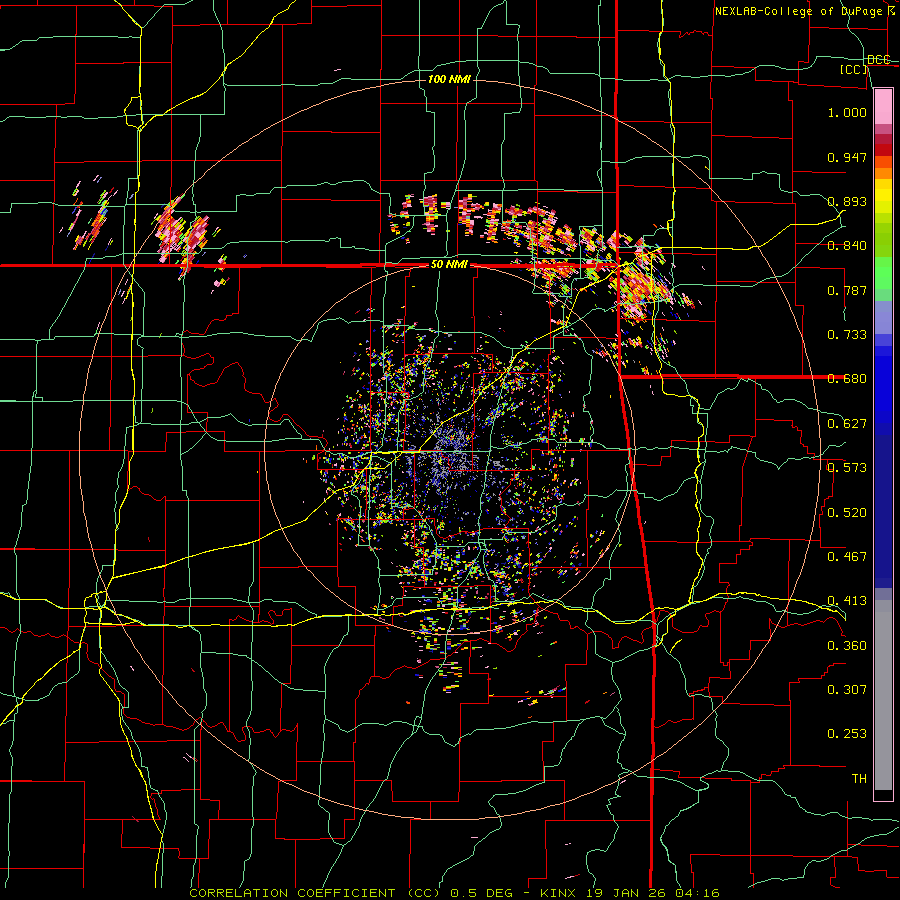Click the KINX radar site identifier
Image resolution: width=900 pixels, height=900 pixels.
coord(558,893)
